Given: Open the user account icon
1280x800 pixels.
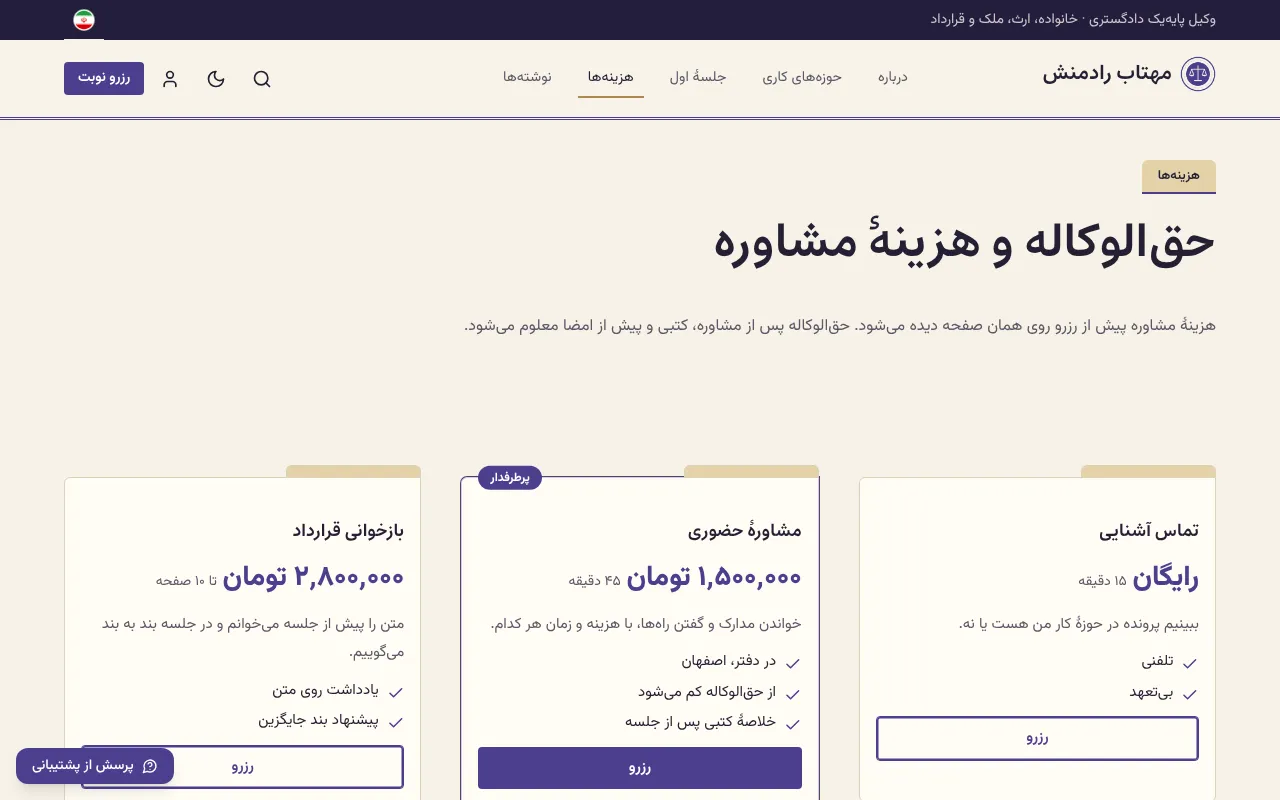Looking at the screenshot, I should (x=170, y=79).
